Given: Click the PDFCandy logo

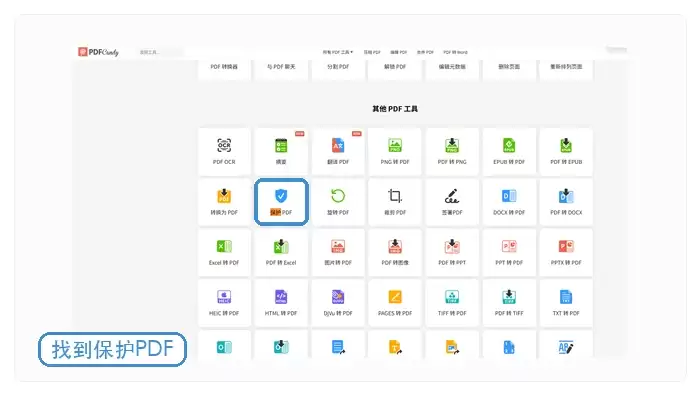Looking at the screenshot, I should tap(99, 52).
